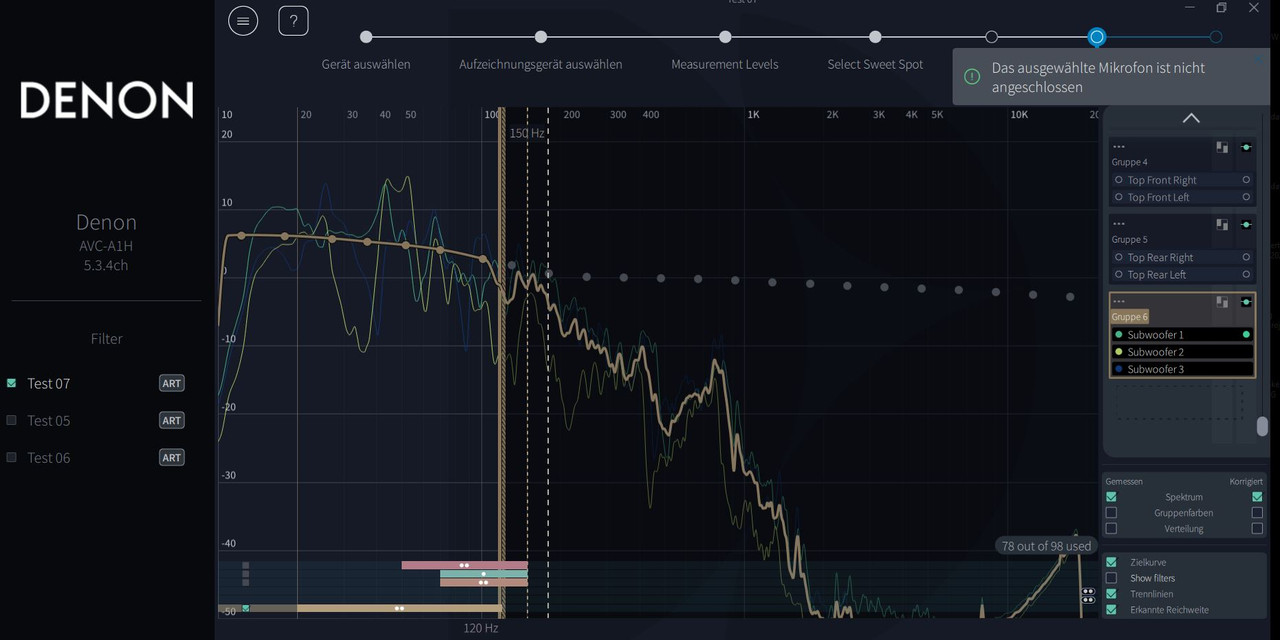Restore the application window
This screenshot has width=1280, height=640.
[x=1222, y=8]
